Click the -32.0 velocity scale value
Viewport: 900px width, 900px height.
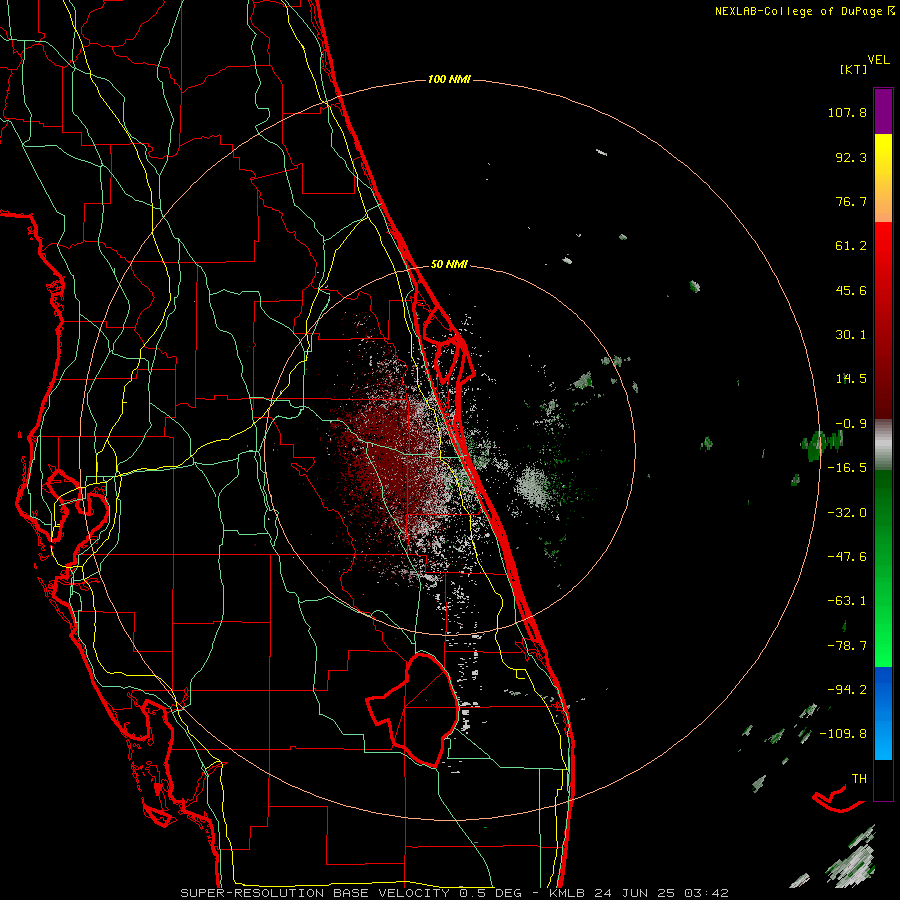click(847, 513)
